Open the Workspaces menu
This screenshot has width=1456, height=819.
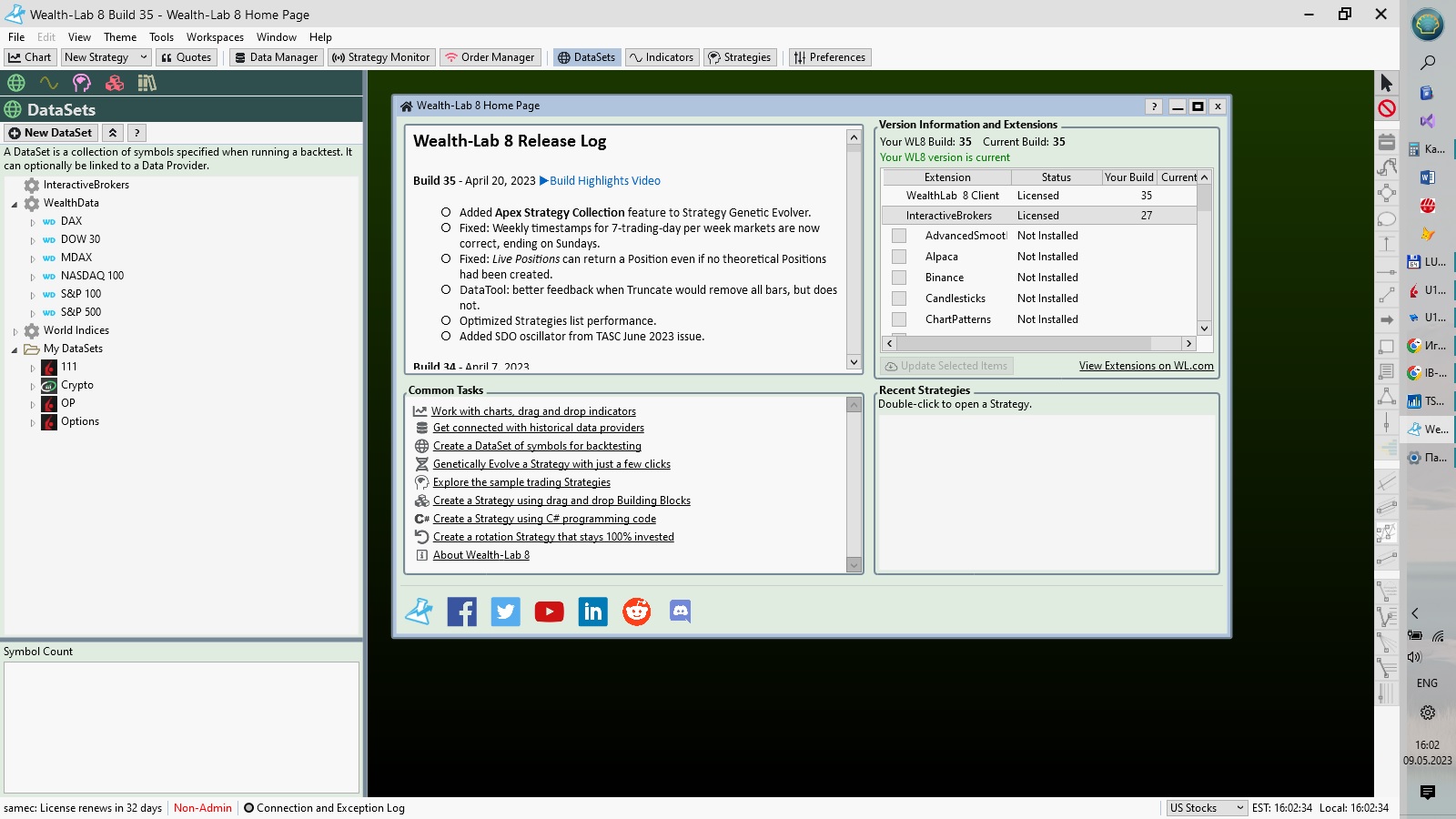[215, 37]
